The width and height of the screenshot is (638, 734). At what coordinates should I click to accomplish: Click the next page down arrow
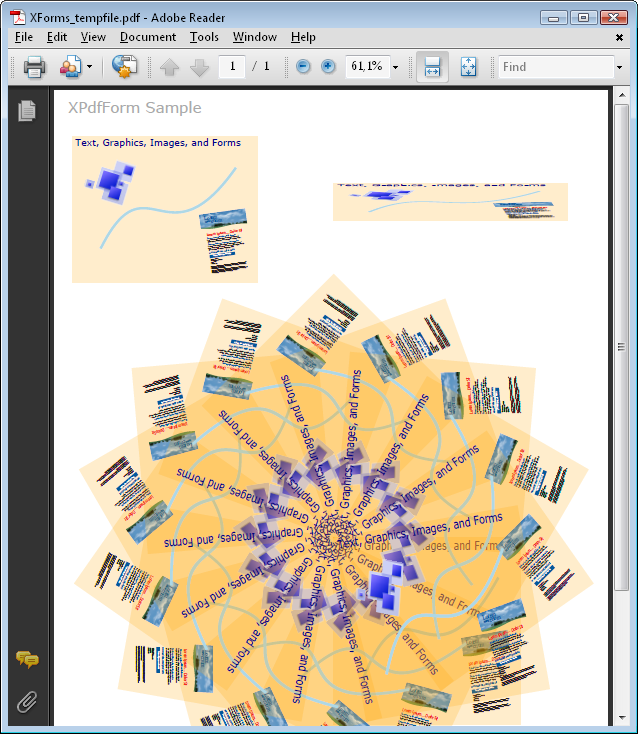pyautogui.click(x=199, y=67)
